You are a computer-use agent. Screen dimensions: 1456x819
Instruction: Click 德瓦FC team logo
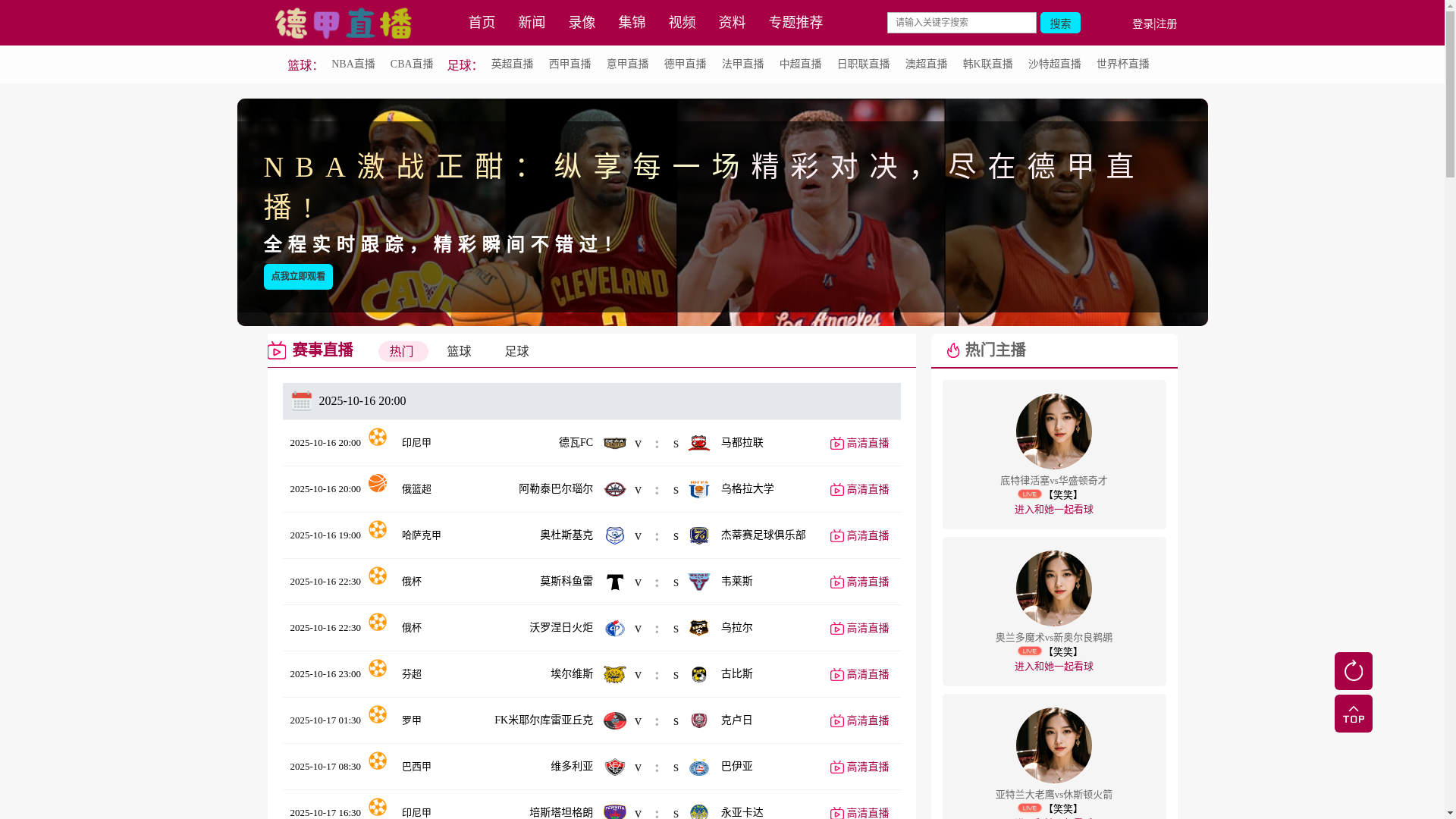614,443
